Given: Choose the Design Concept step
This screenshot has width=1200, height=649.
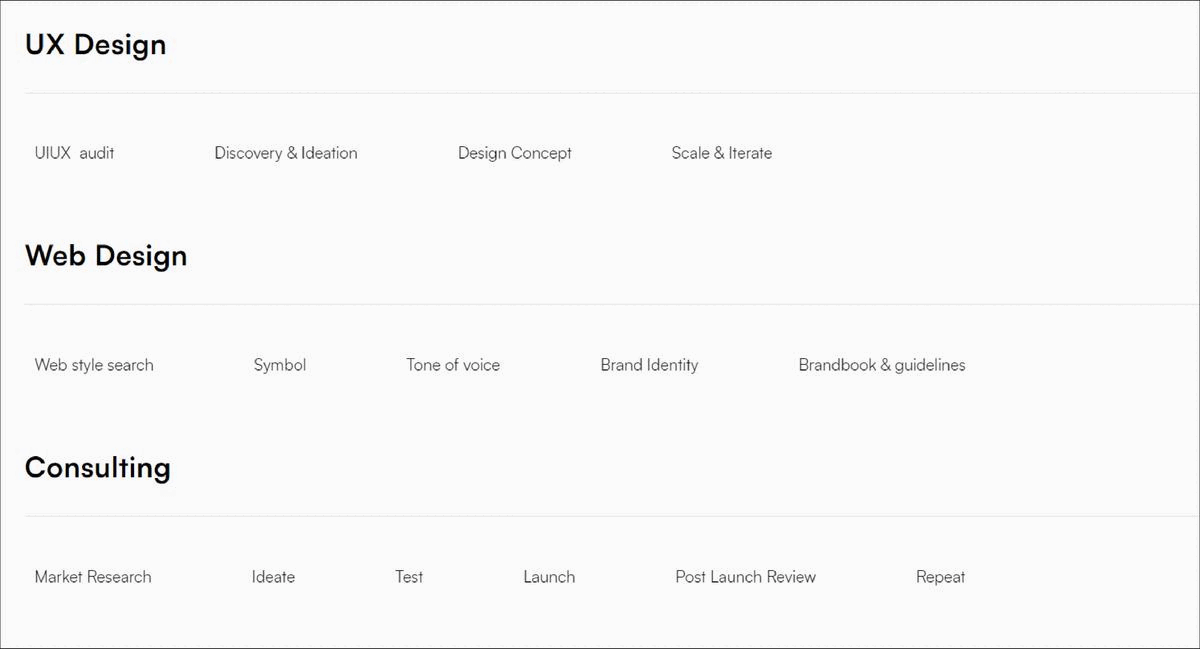Looking at the screenshot, I should pos(515,153).
